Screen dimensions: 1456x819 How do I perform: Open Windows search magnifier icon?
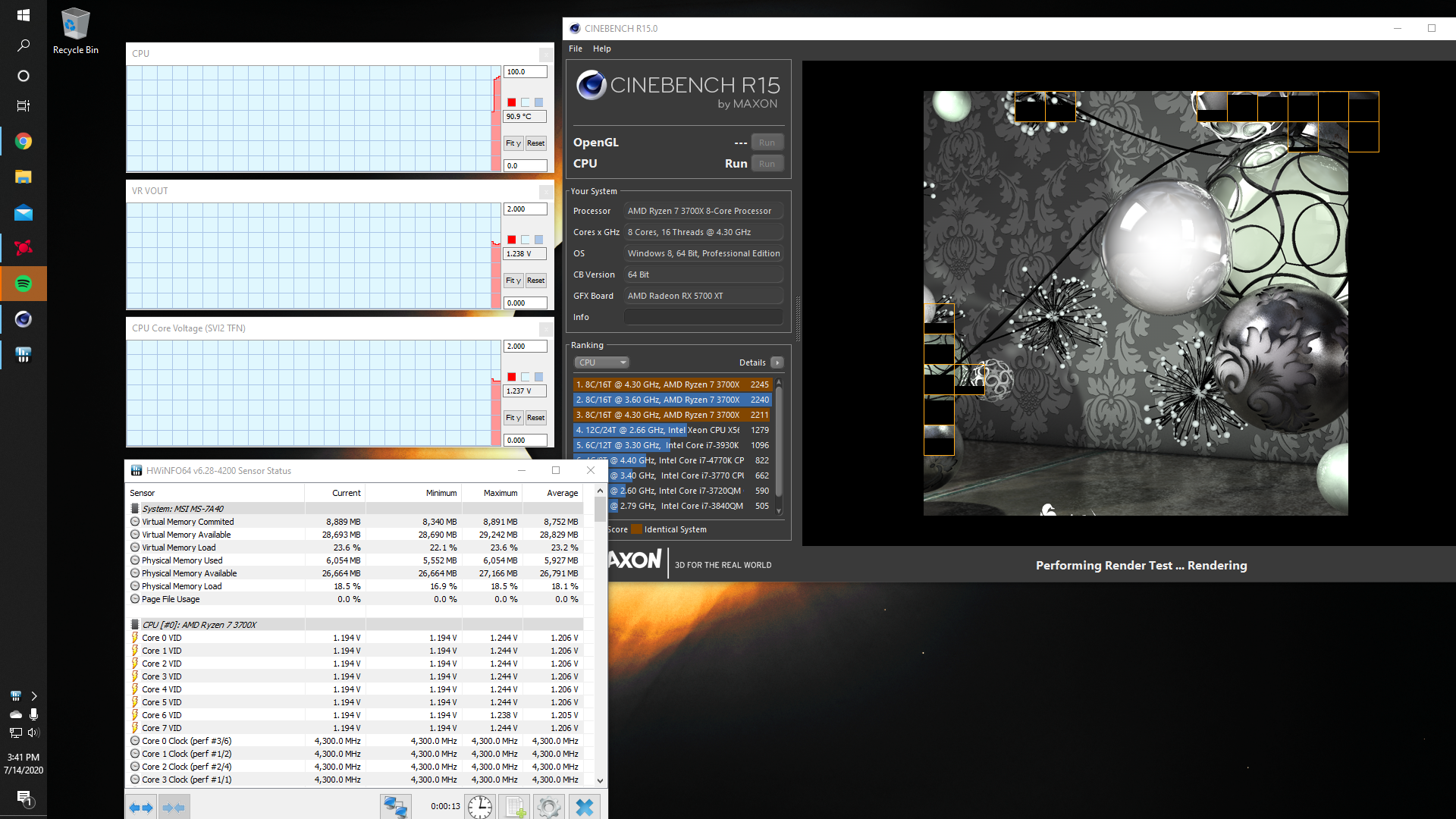(x=24, y=45)
